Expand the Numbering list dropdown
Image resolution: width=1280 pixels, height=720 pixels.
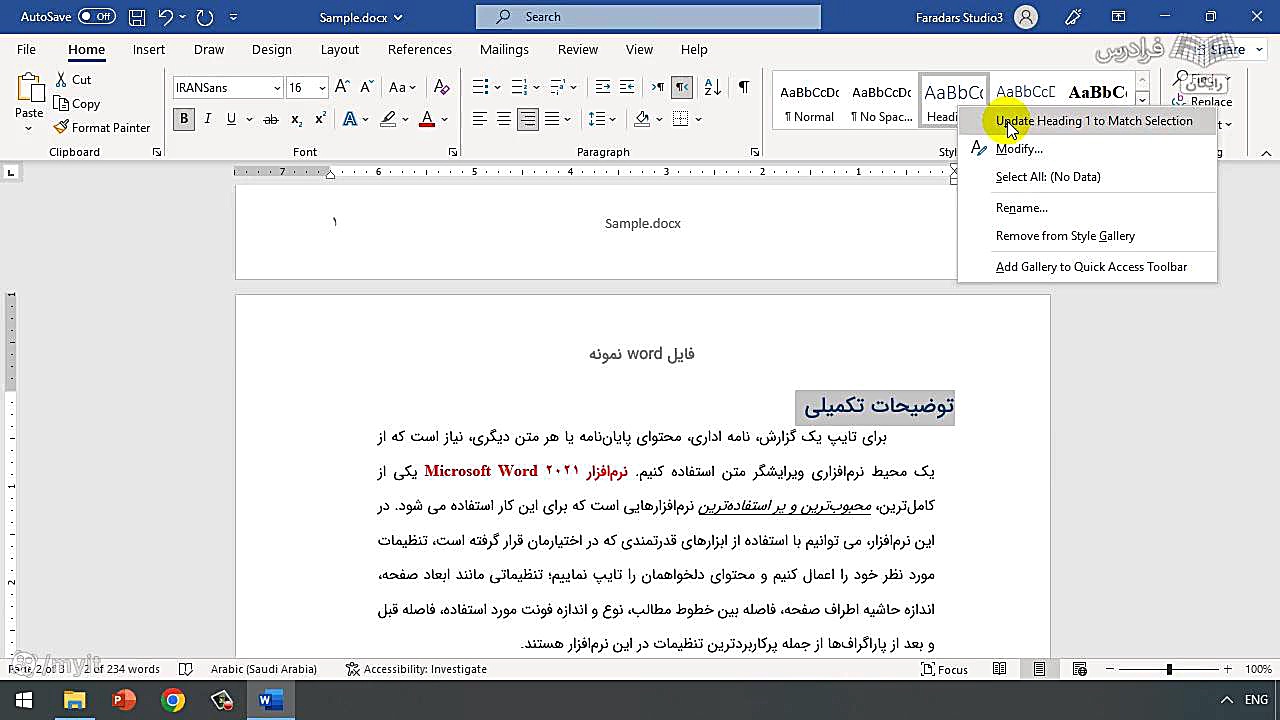click(x=536, y=88)
